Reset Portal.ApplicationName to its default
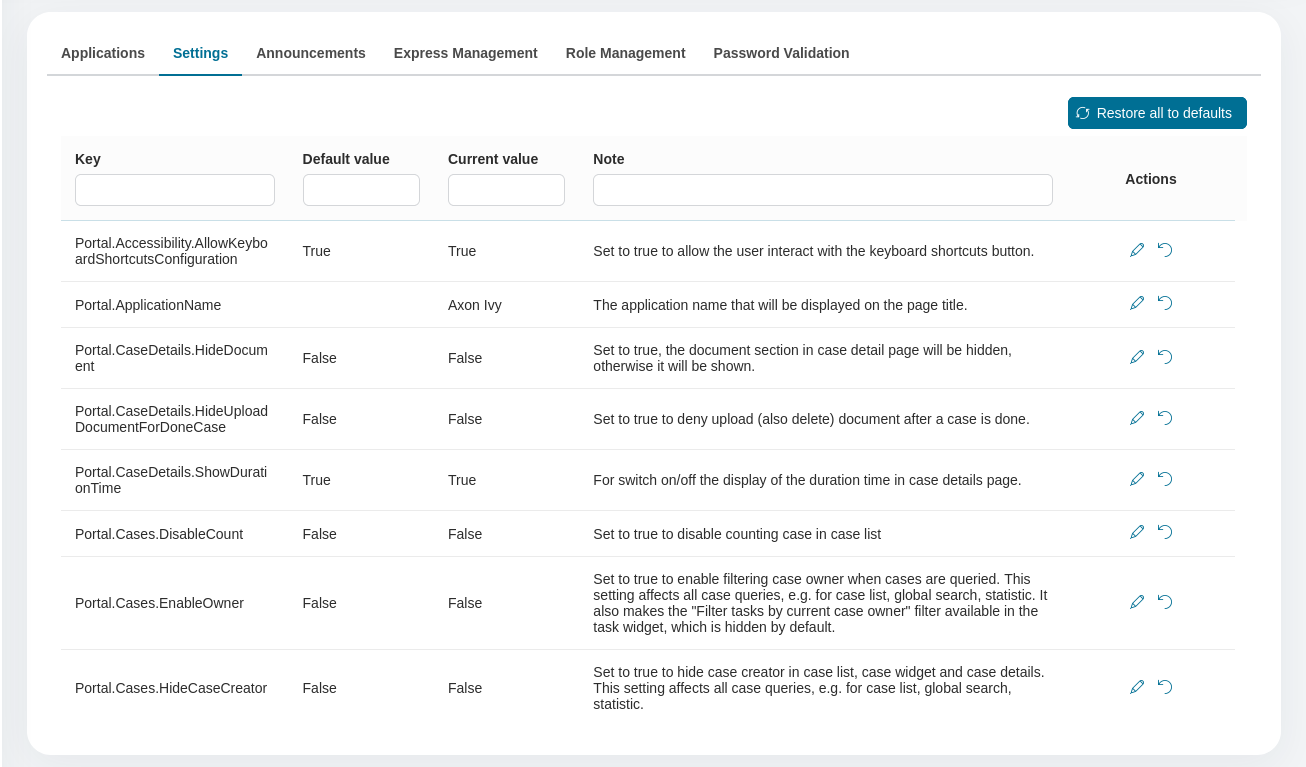This screenshot has width=1306, height=767. click(1165, 303)
